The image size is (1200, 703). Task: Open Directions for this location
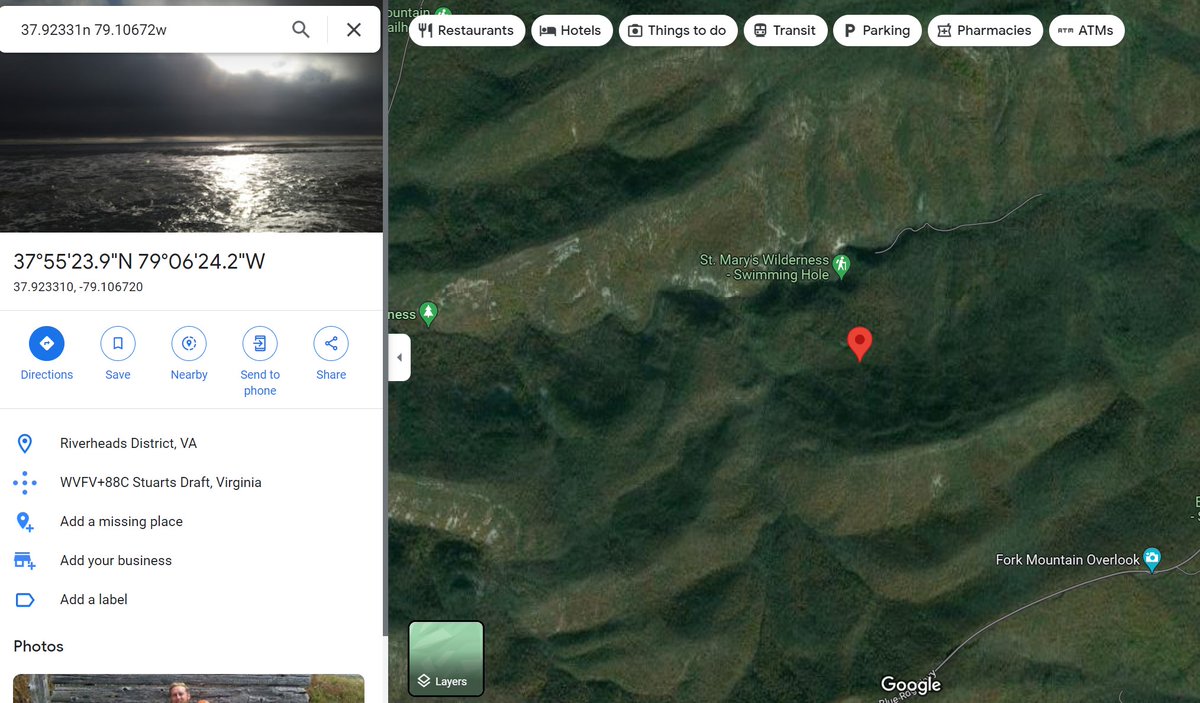(46, 344)
